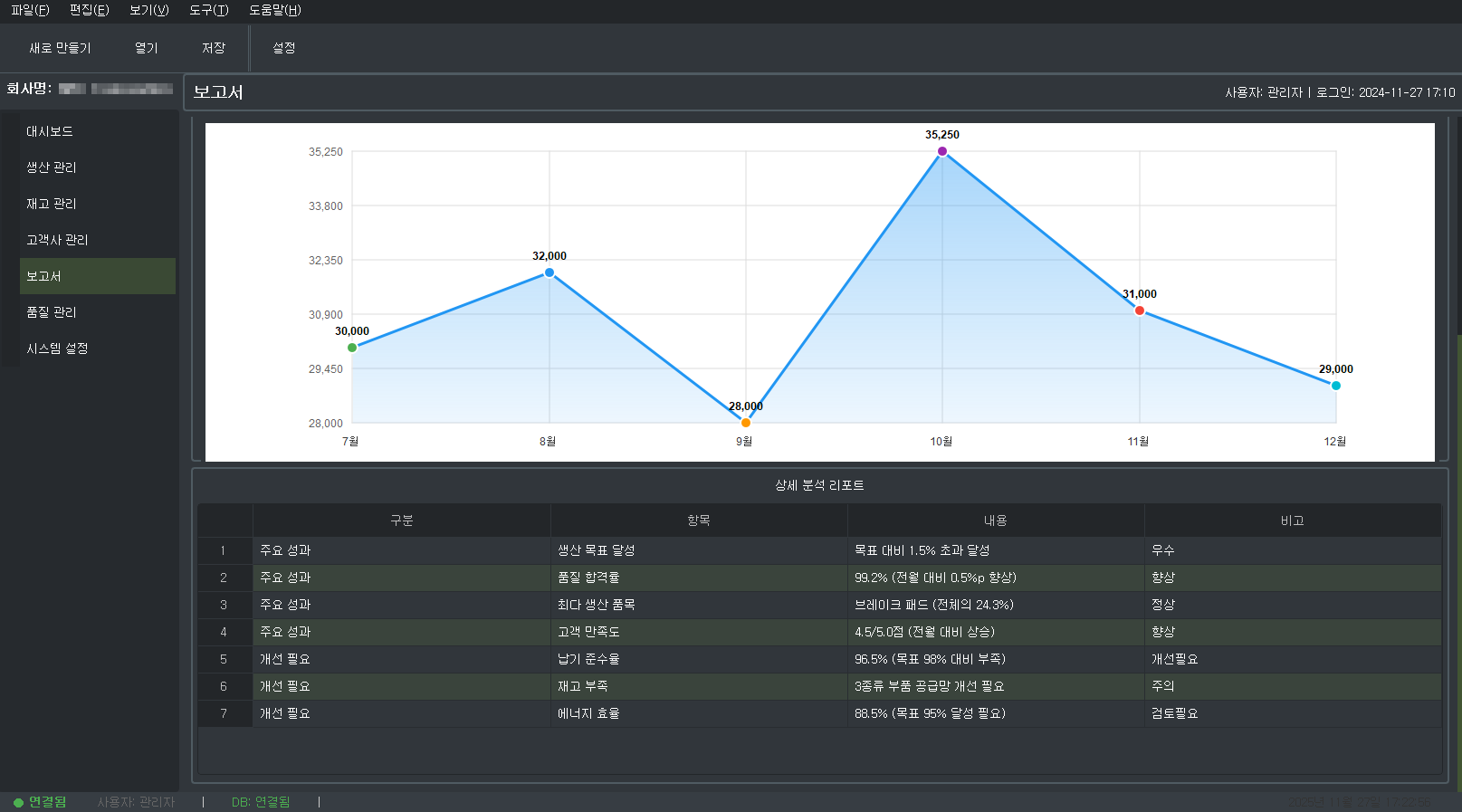
Task: Select row 5 납기 준수율
Action: (588, 659)
